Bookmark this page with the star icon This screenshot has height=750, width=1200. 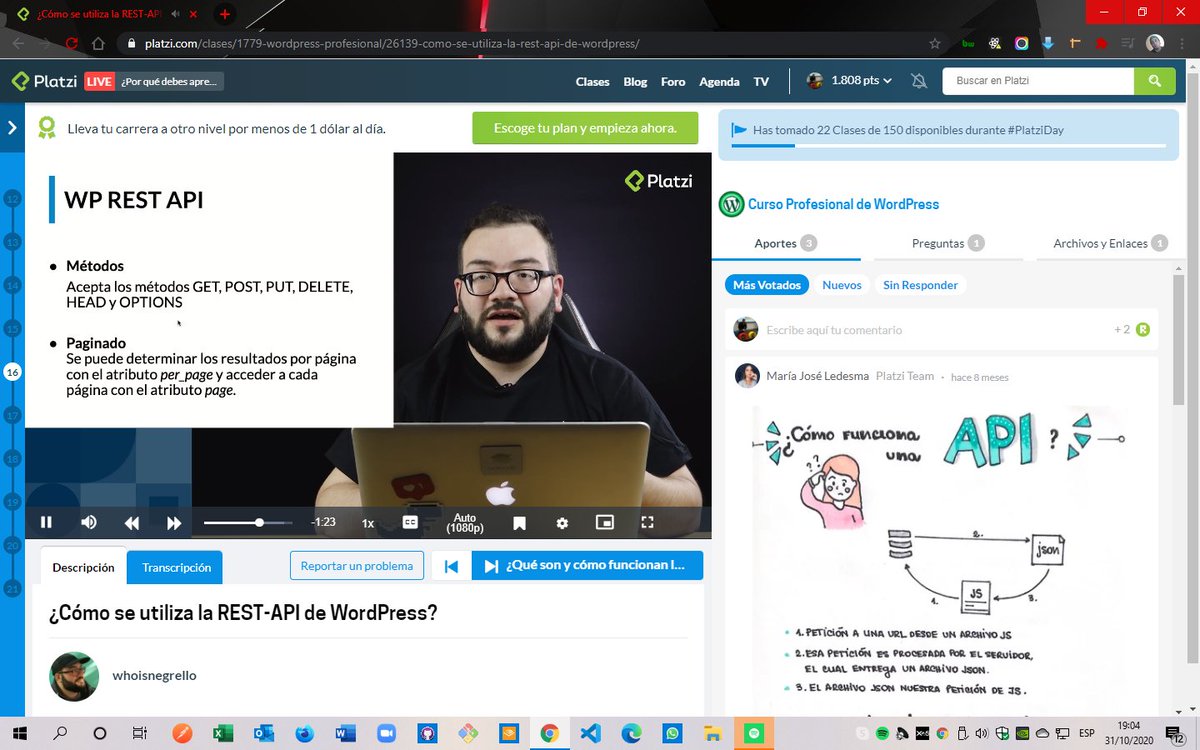pyautogui.click(x=935, y=44)
